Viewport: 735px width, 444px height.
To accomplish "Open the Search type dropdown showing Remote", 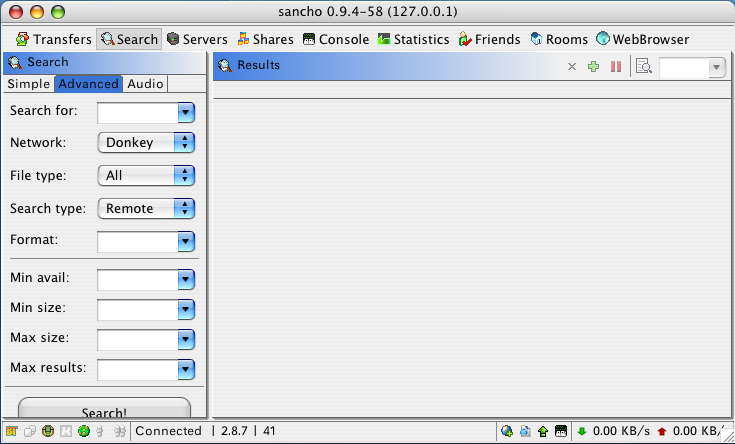I will tap(146, 208).
